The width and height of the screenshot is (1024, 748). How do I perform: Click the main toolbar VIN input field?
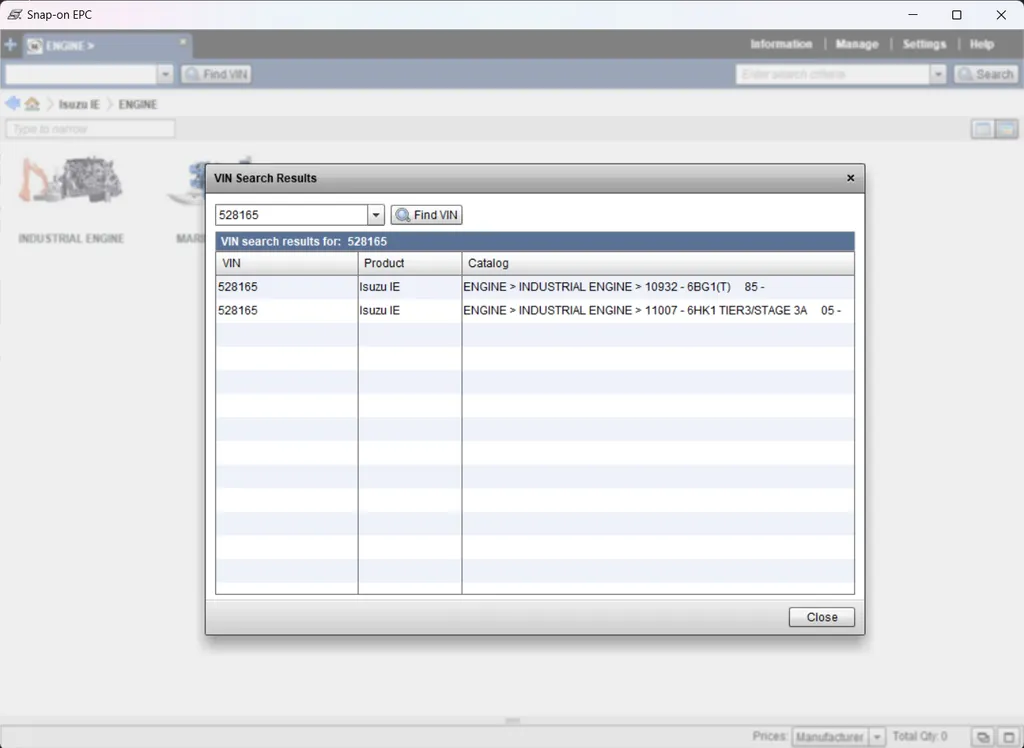coord(81,74)
